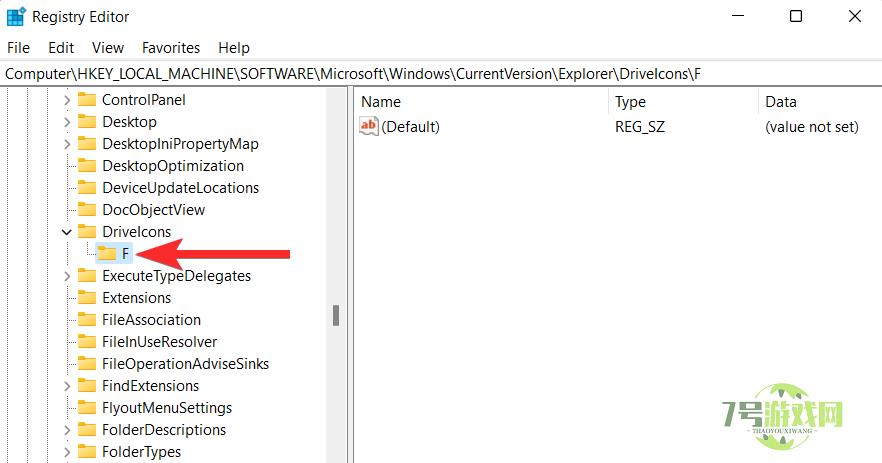Select the (Default) value name
The width and height of the screenshot is (882, 463).
coord(411,127)
